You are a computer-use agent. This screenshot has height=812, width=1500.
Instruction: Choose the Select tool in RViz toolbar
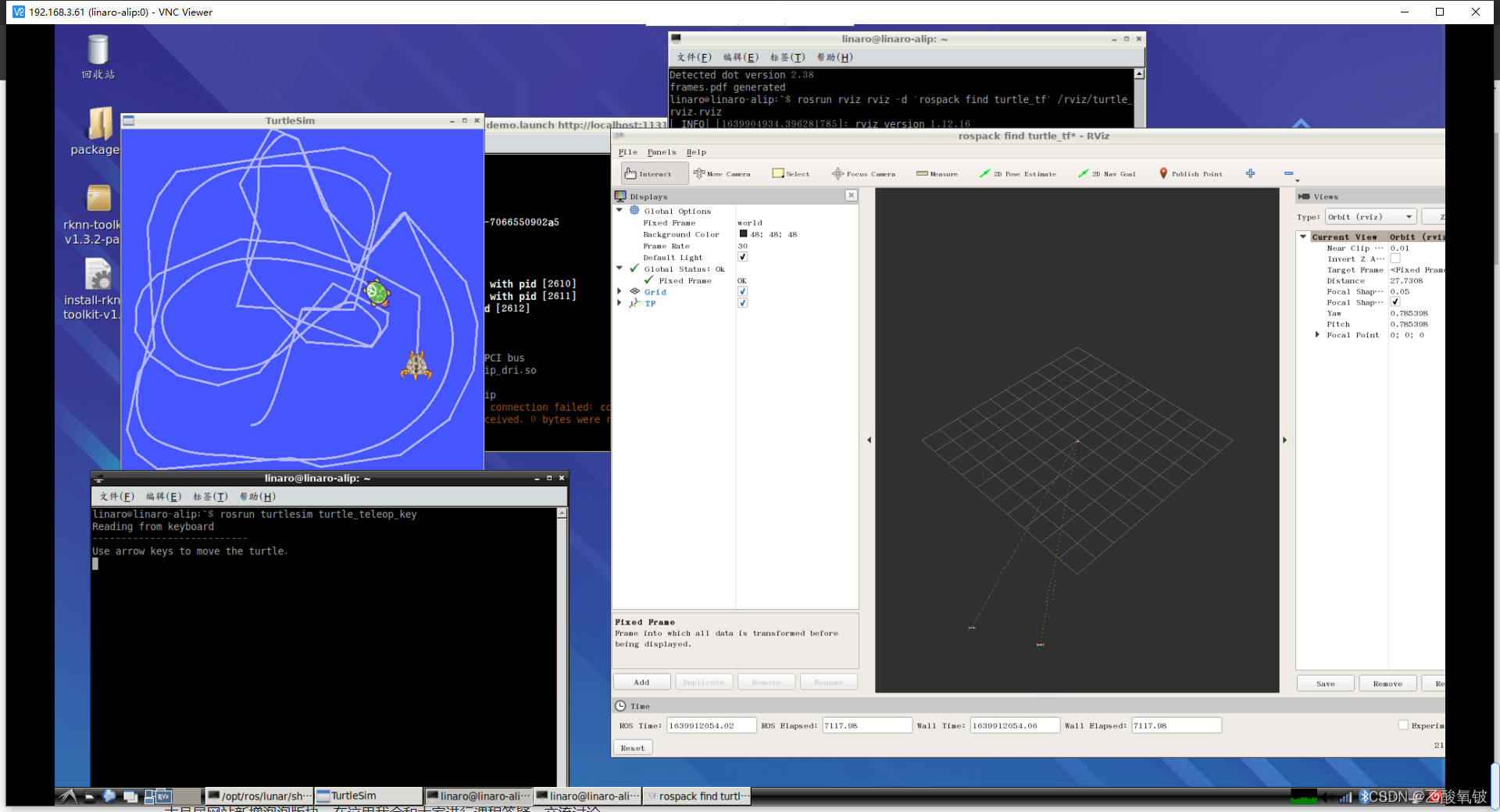791,173
